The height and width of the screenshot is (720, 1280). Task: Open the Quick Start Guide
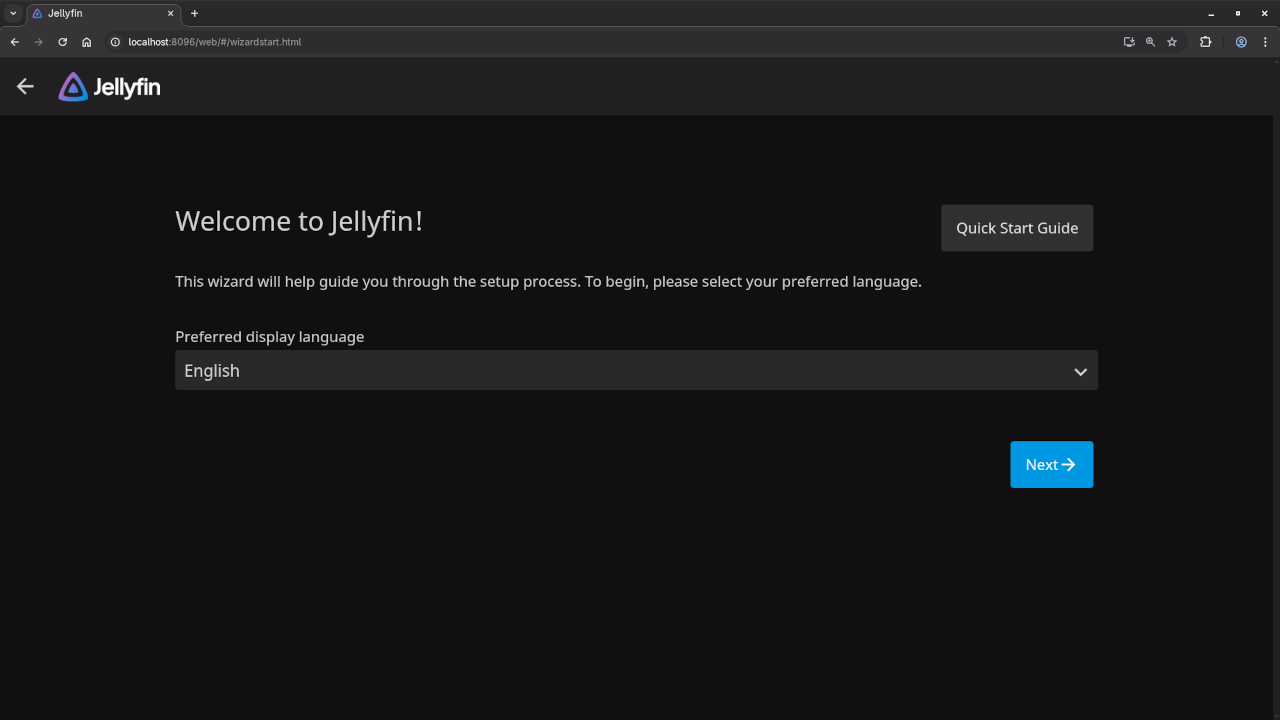tap(1017, 228)
